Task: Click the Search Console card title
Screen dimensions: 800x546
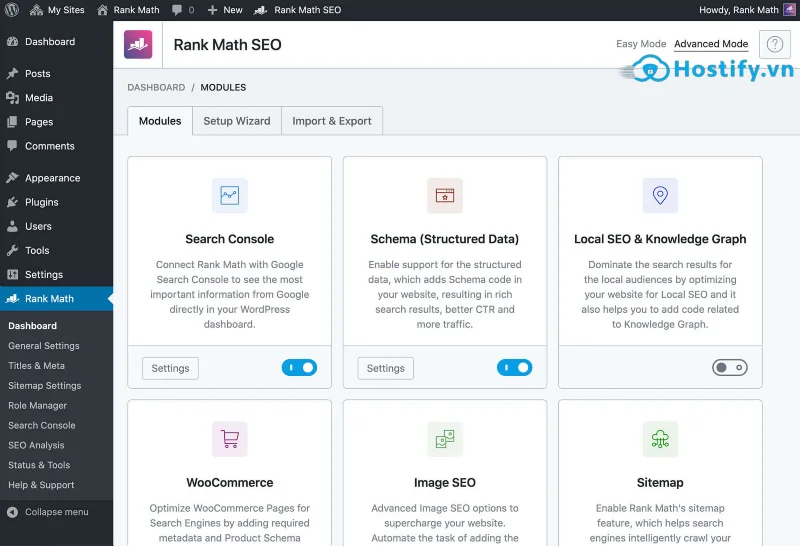Action: pyautogui.click(x=230, y=239)
